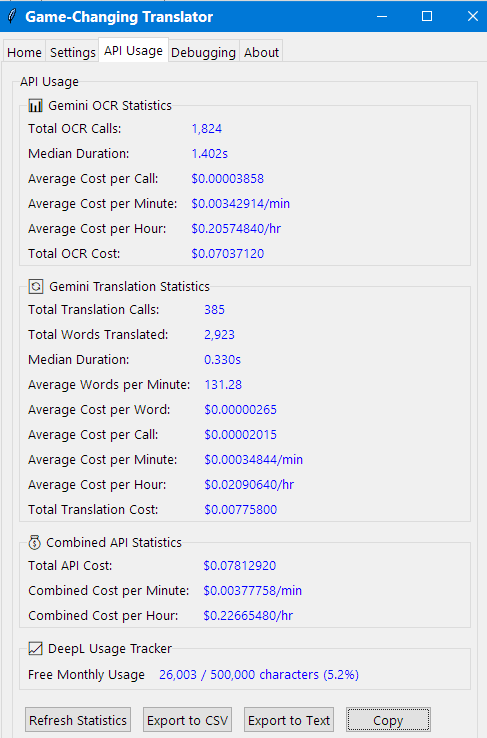Click the Game-Changing Translator window title

tap(119, 17)
